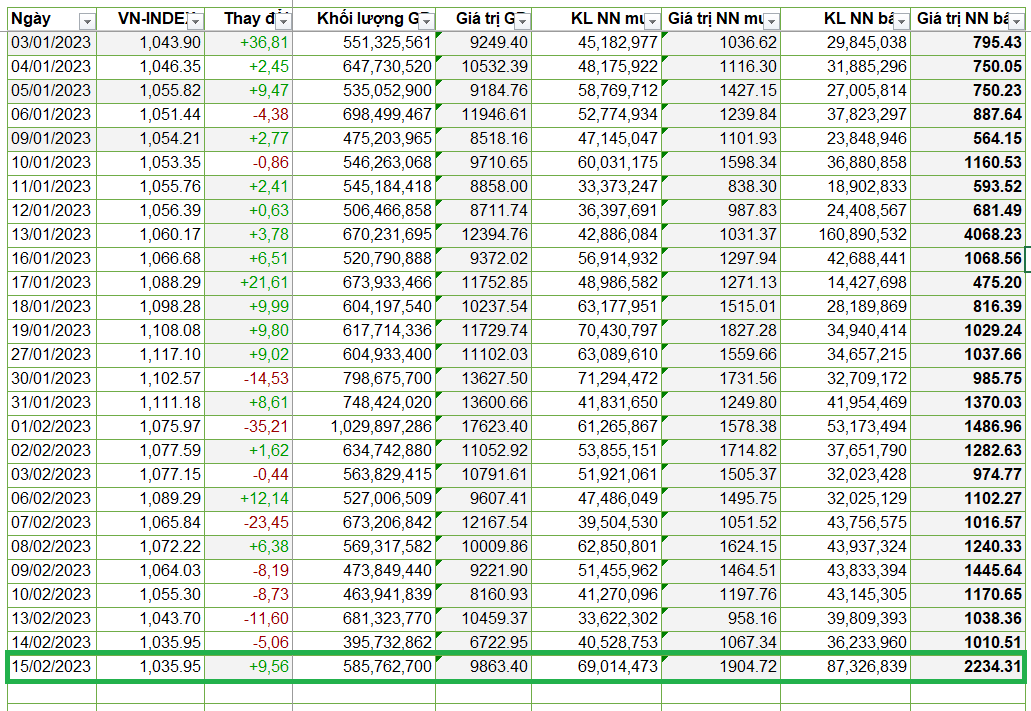This screenshot has height=711, width=1031.
Task: Select trading value 9863.40
Action: click(483, 667)
